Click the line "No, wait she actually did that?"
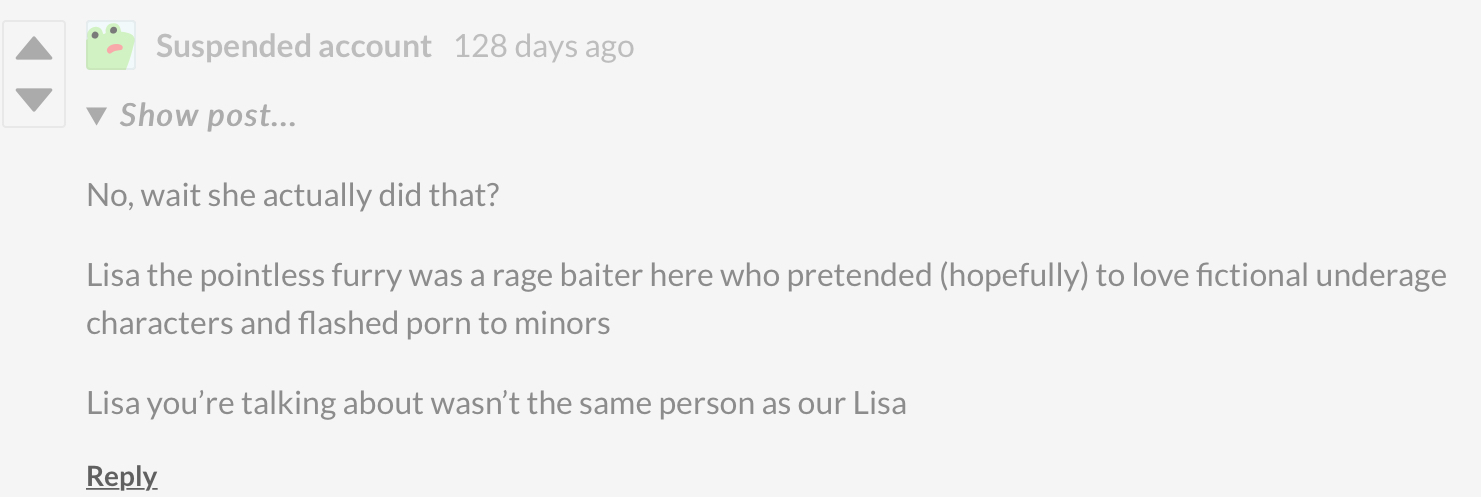This screenshot has width=1481, height=497. (x=292, y=194)
